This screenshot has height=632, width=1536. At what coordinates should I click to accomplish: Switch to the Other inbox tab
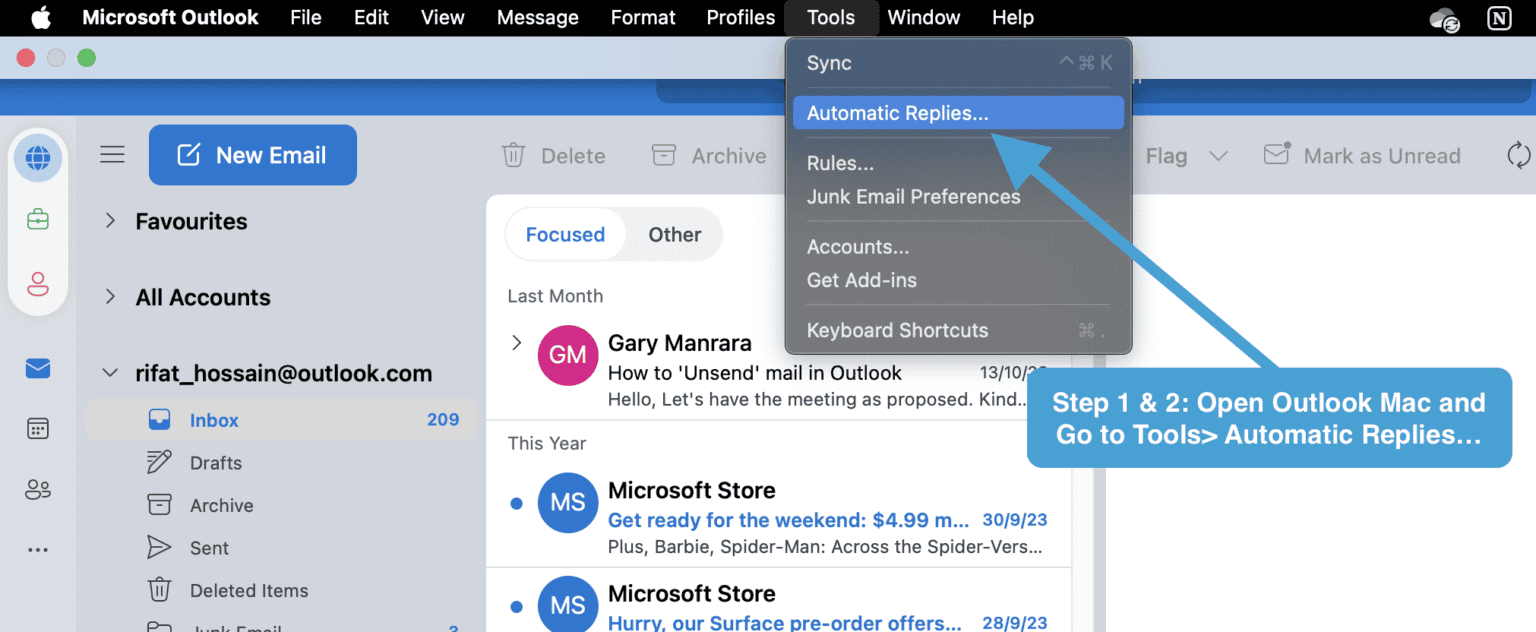click(x=674, y=234)
